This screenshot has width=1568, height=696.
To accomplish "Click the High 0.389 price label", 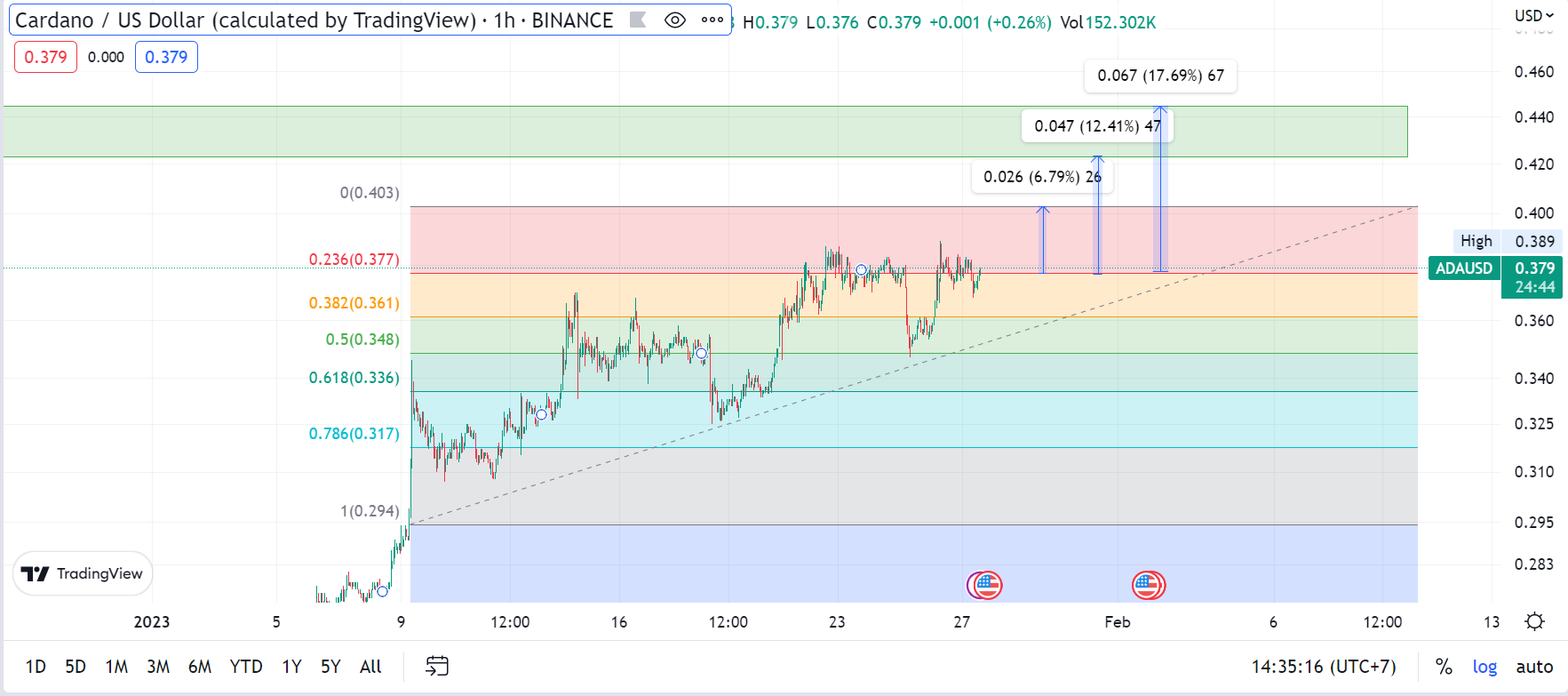I will coord(1508,241).
